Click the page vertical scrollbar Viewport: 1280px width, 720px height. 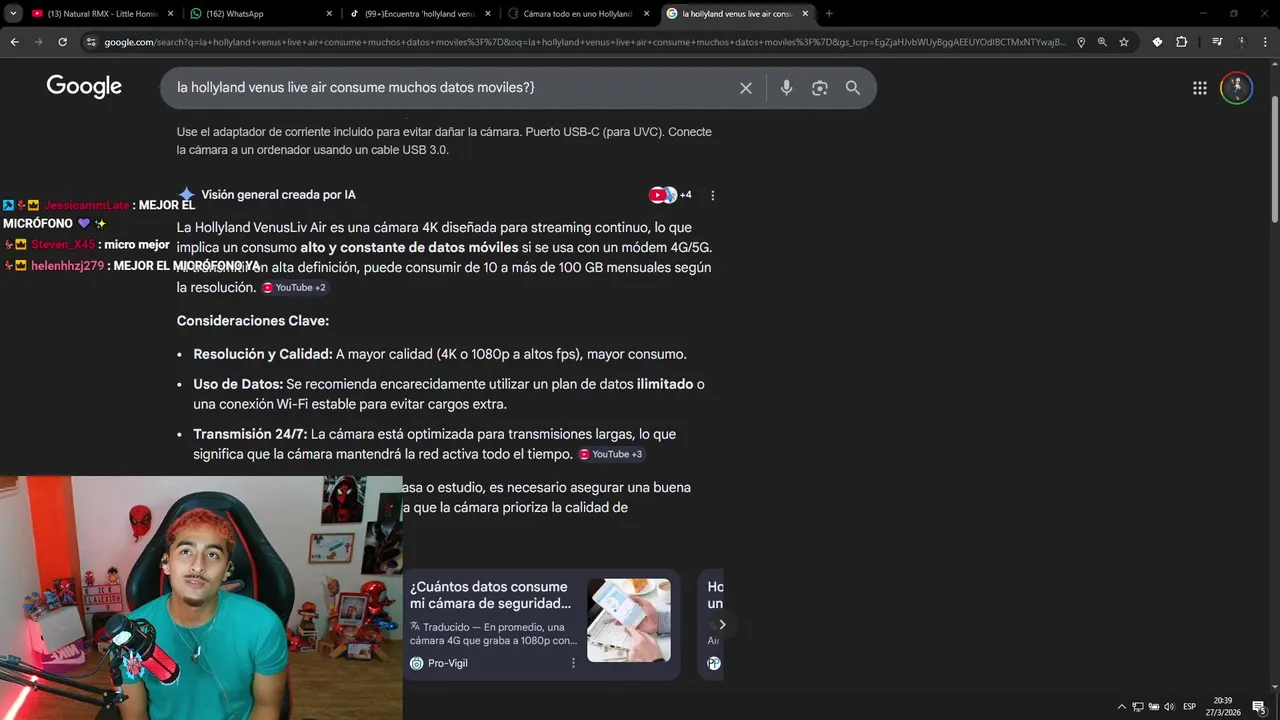click(1274, 160)
